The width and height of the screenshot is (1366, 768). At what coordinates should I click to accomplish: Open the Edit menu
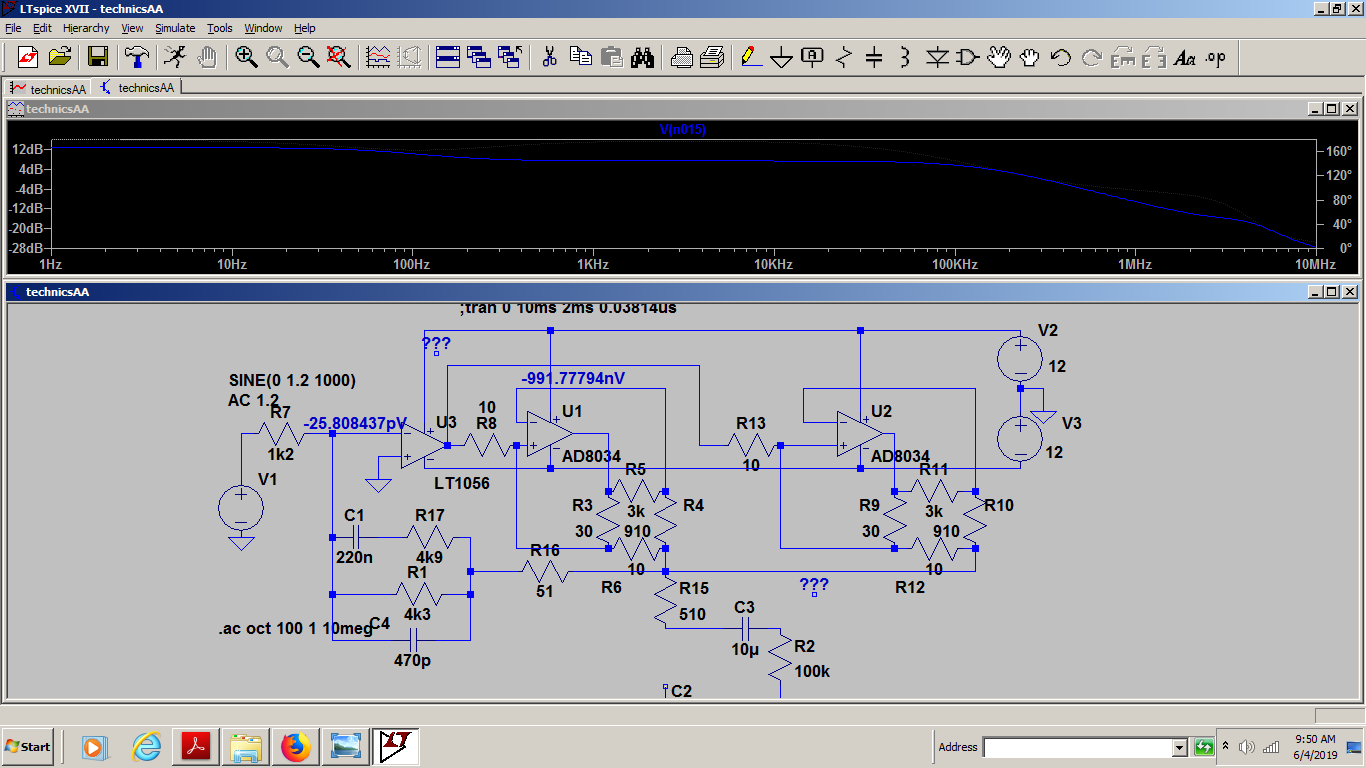[42, 28]
